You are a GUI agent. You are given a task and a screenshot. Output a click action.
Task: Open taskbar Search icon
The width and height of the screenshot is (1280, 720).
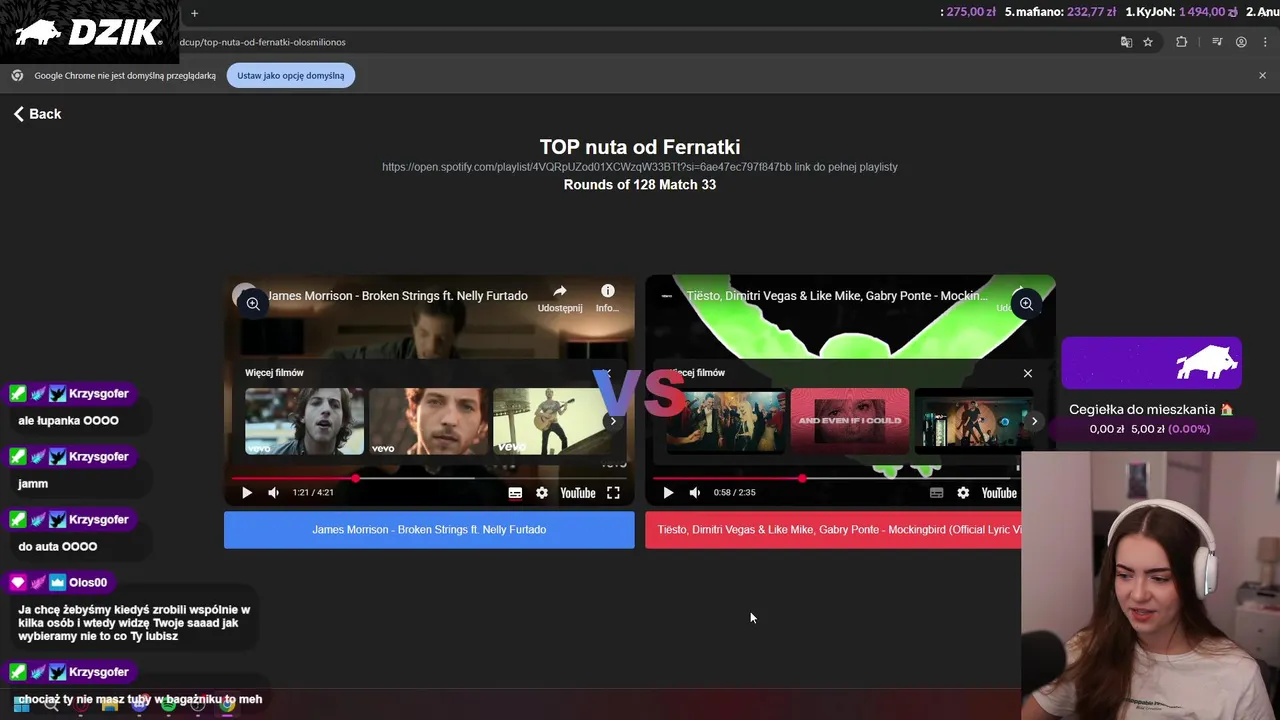pos(51,704)
